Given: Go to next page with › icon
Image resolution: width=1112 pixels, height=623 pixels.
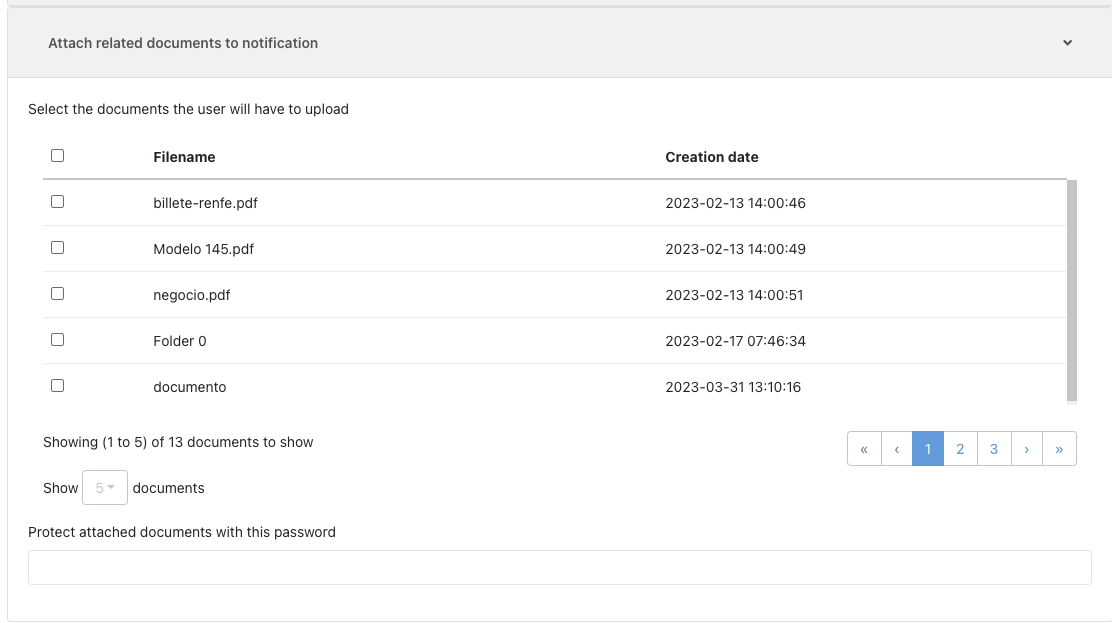Looking at the screenshot, I should pyautogui.click(x=1026, y=449).
